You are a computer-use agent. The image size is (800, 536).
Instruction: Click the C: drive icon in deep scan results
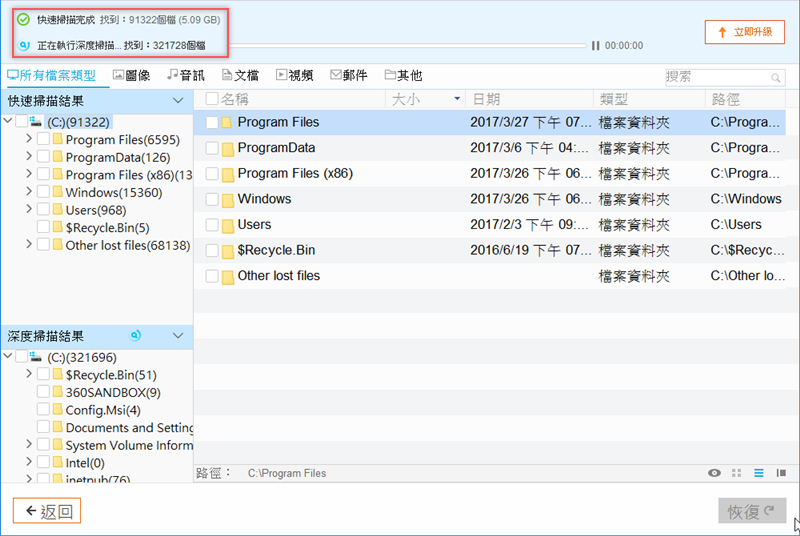point(35,357)
